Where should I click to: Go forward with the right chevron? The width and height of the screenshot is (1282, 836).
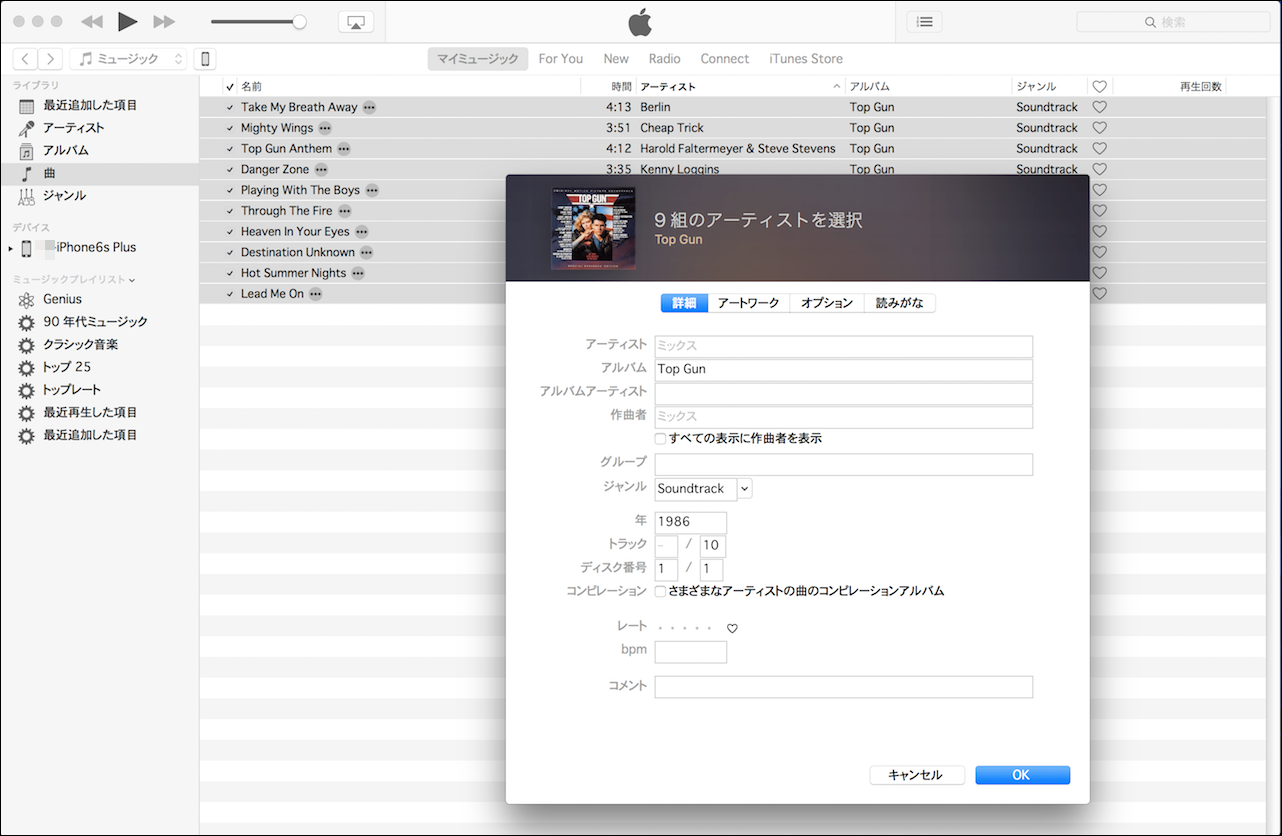[x=50, y=59]
